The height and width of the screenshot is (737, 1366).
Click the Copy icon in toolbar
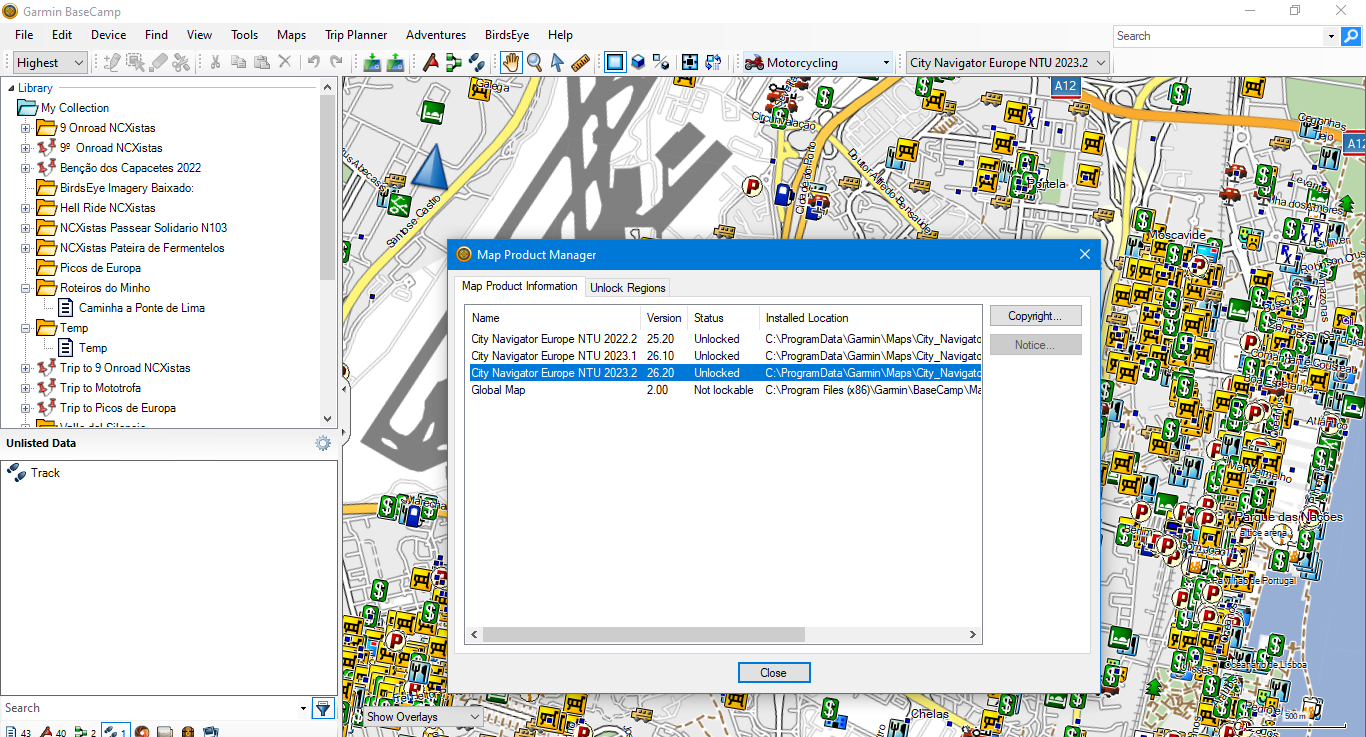(x=238, y=62)
